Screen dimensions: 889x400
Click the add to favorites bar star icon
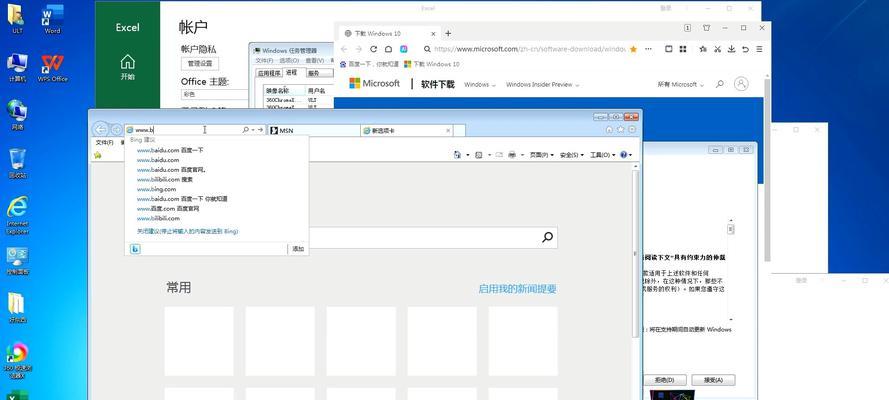tap(98, 155)
